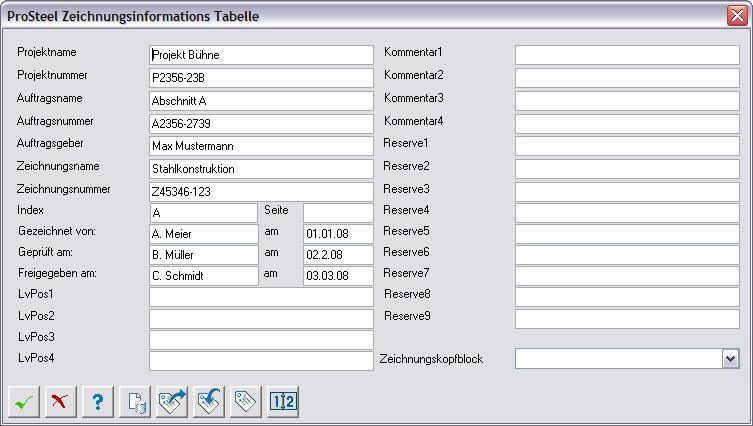This screenshot has height=426, width=753.
Task: Focus the LvPos2 input field
Action: click(x=261, y=319)
